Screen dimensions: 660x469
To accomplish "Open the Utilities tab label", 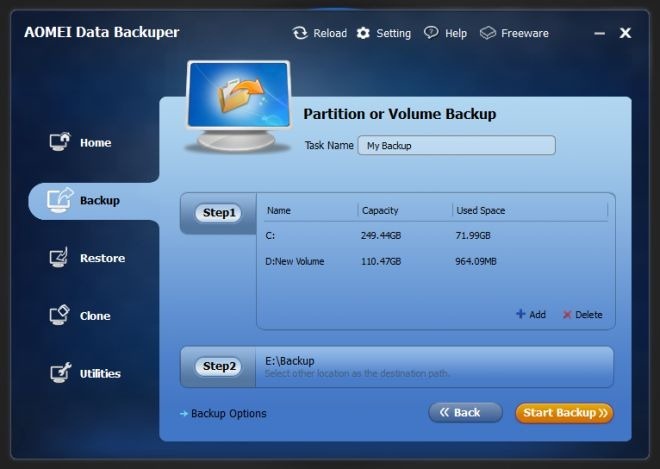I will tap(100, 373).
